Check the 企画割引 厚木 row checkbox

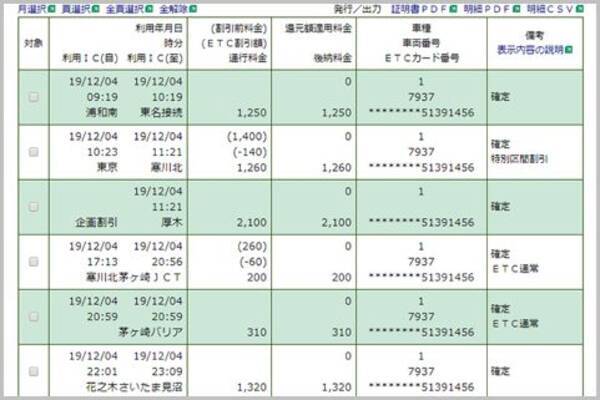click(34, 207)
